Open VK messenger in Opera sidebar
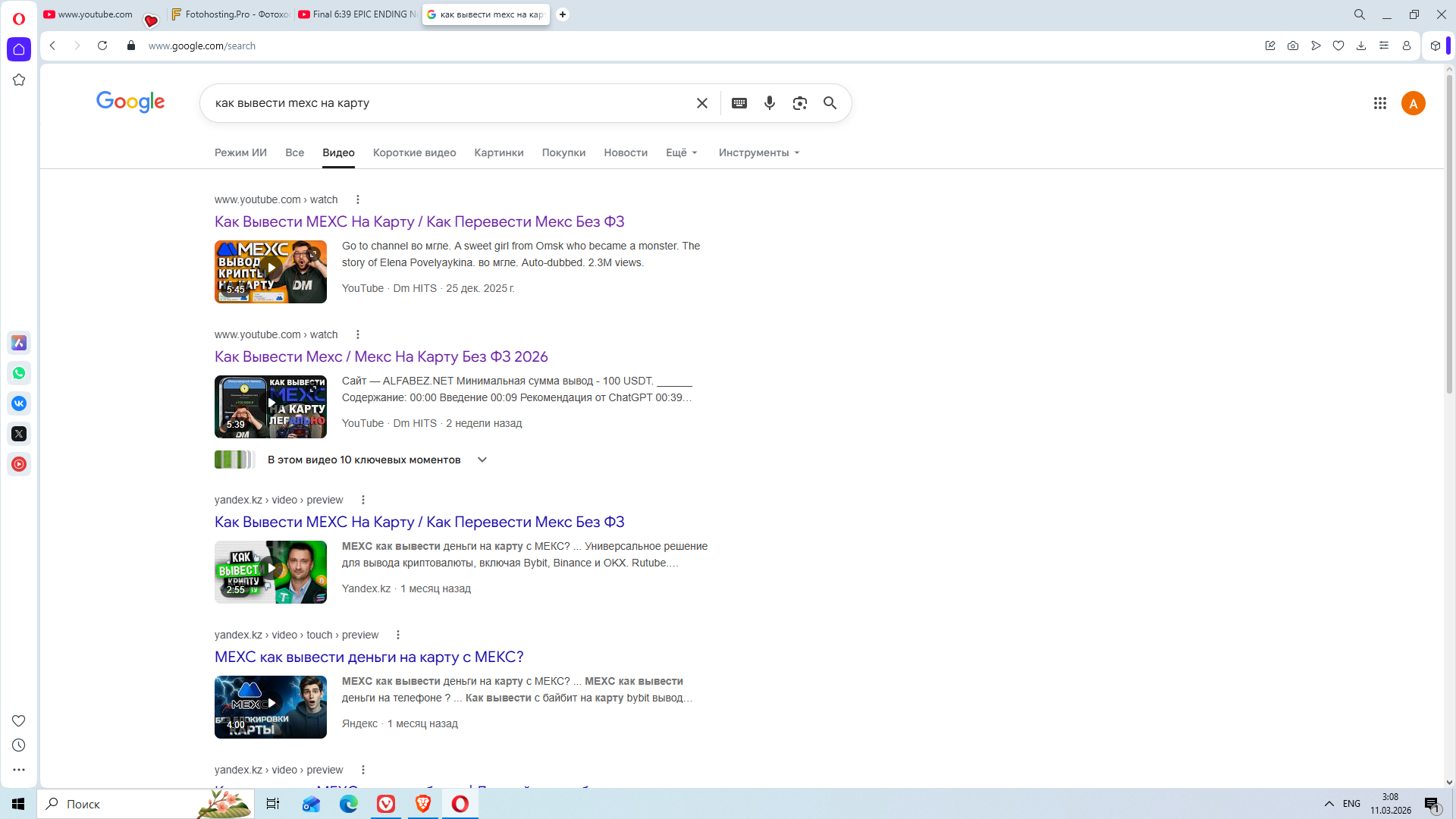Viewport: 1456px width, 819px height. [x=19, y=403]
